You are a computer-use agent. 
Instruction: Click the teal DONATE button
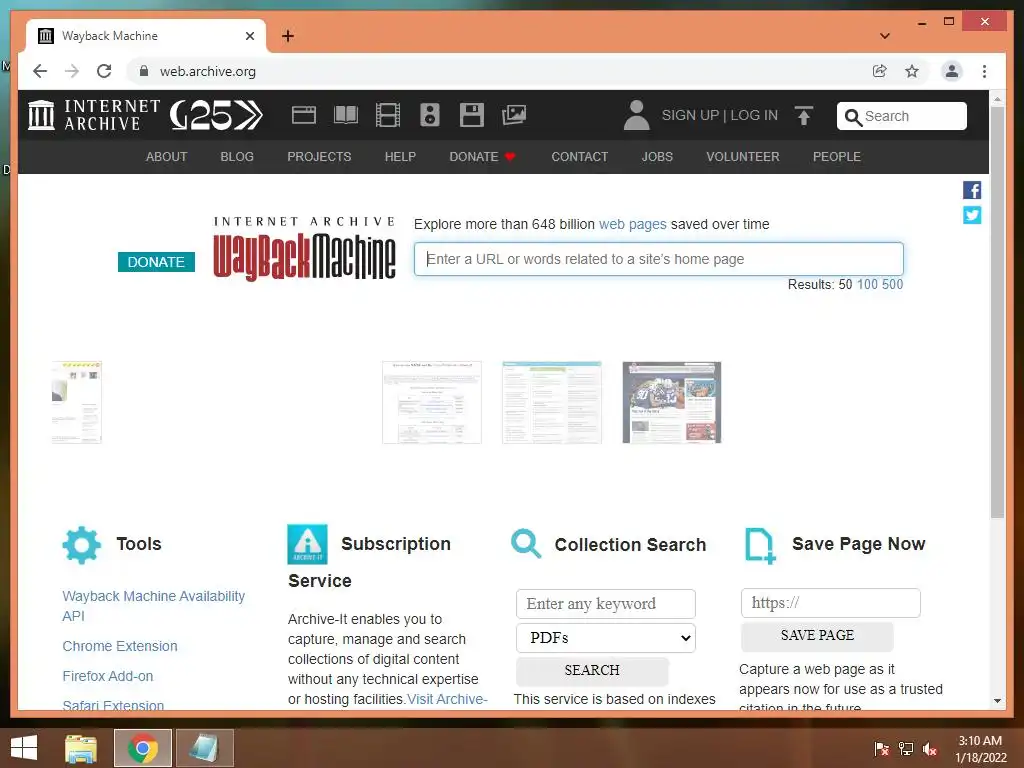156,262
